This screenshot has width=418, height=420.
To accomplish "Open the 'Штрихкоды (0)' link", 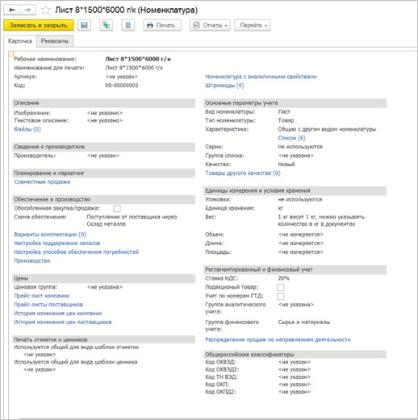I will coord(224,85).
